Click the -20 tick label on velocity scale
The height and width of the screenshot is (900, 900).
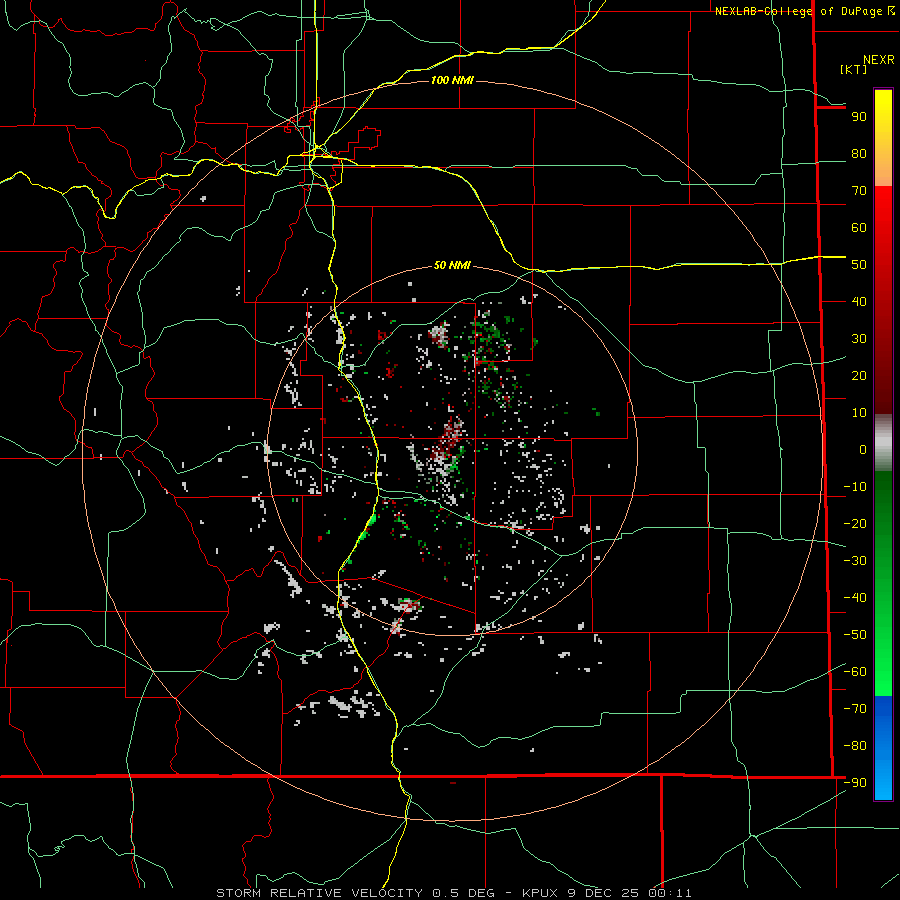(x=855, y=524)
